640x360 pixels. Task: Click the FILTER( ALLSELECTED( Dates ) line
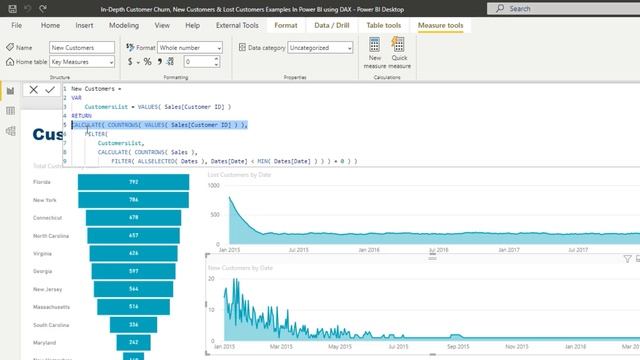tap(234, 161)
